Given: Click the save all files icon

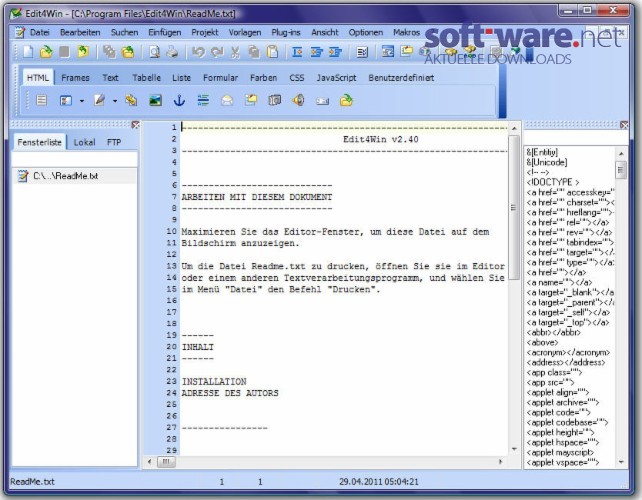Looking at the screenshot, I should tap(109, 52).
